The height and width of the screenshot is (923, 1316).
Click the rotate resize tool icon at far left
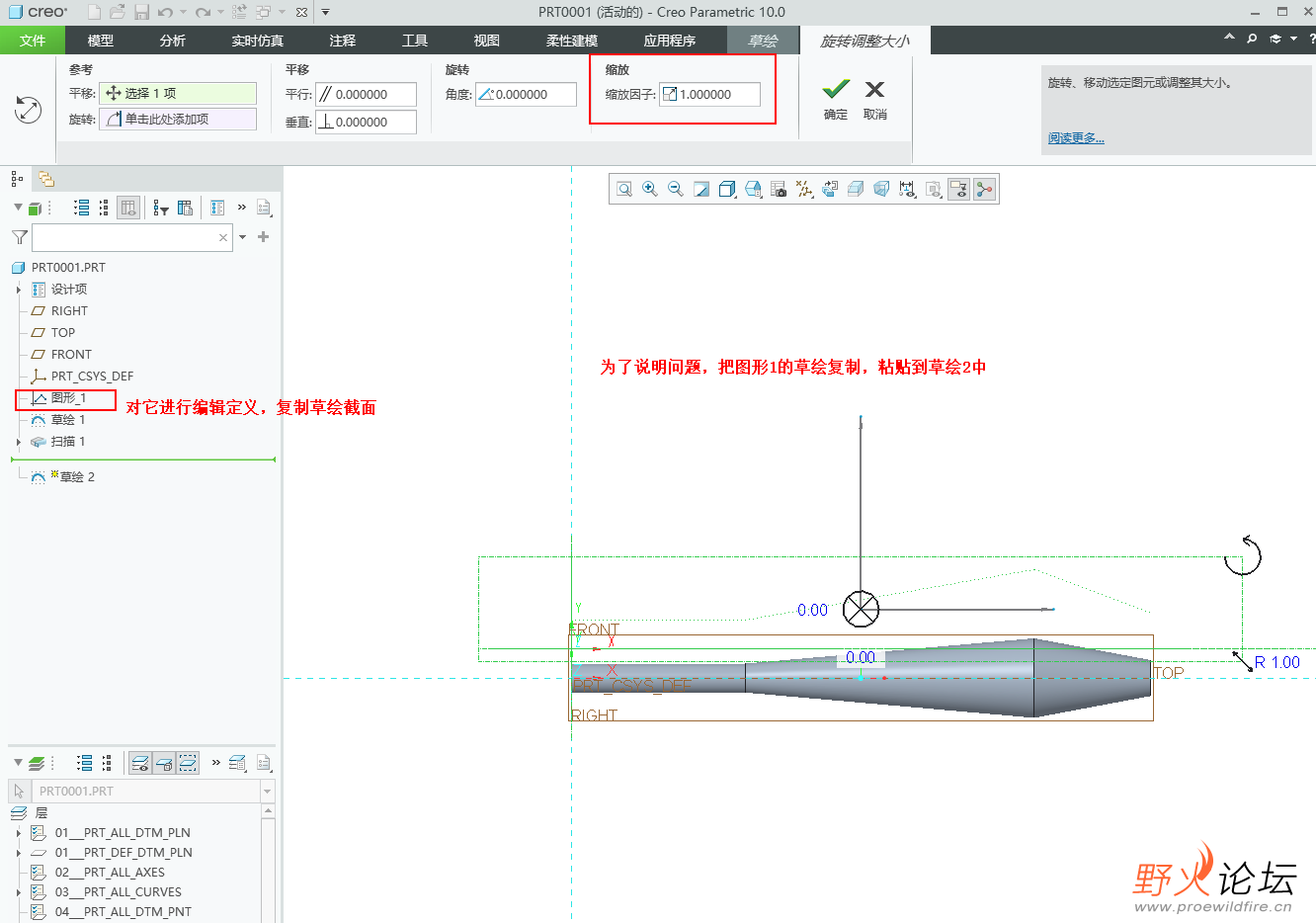29,110
